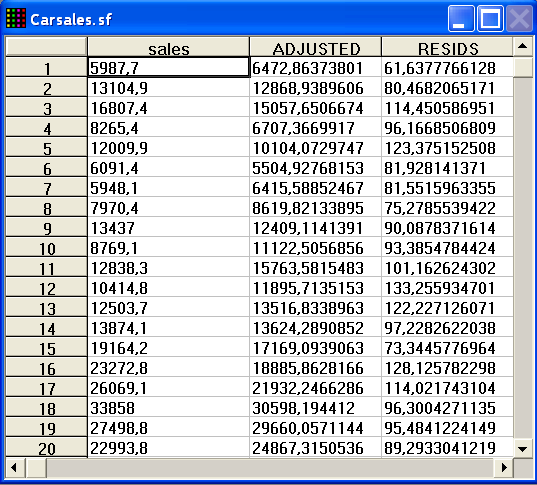Click sales cell 7970,4
This screenshot has width=537, height=485.
click(168, 207)
